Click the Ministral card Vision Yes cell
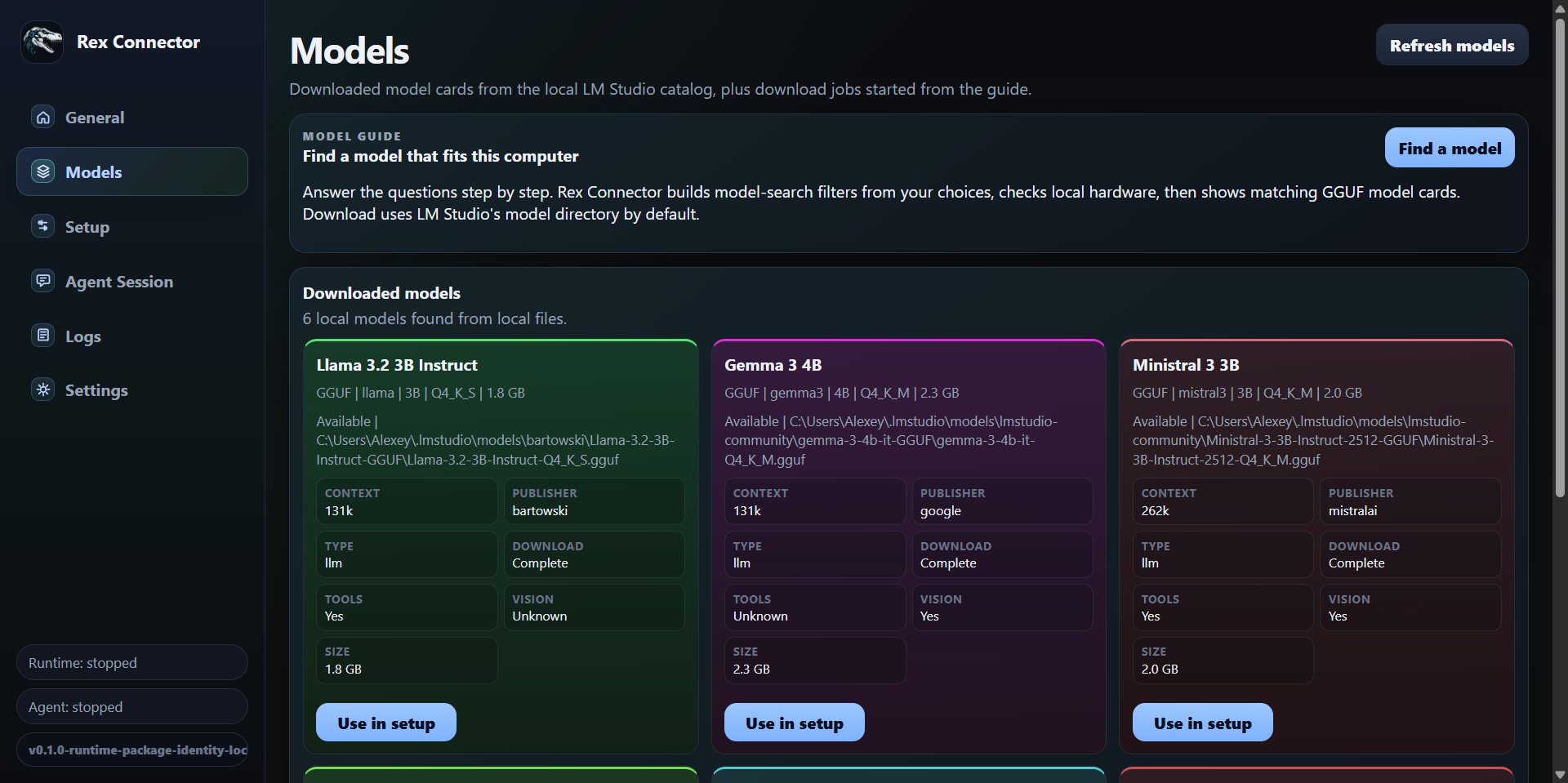 click(1411, 607)
